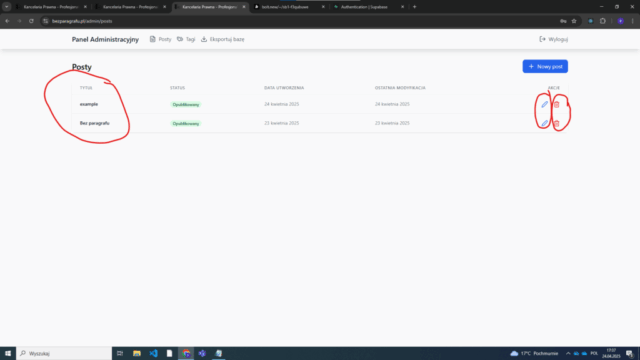Open the Tagi navigation link

coord(186,39)
